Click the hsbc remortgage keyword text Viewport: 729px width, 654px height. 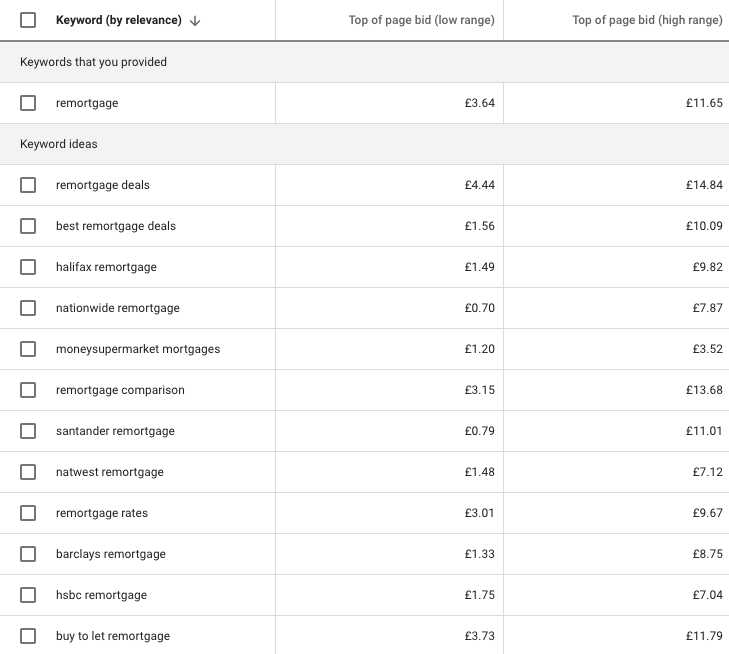coord(101,595)
